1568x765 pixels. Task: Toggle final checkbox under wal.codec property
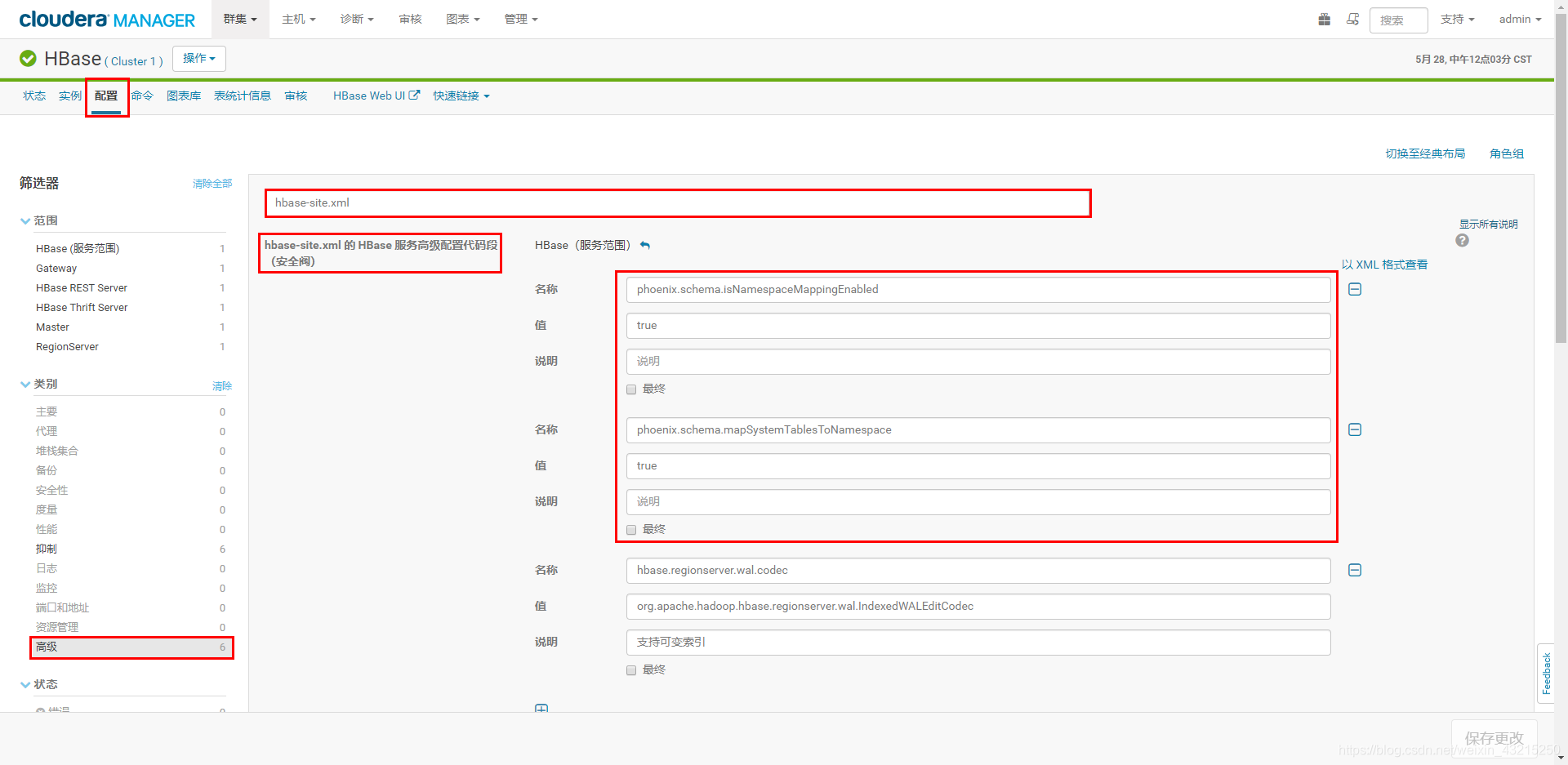(x=631, y=670)
